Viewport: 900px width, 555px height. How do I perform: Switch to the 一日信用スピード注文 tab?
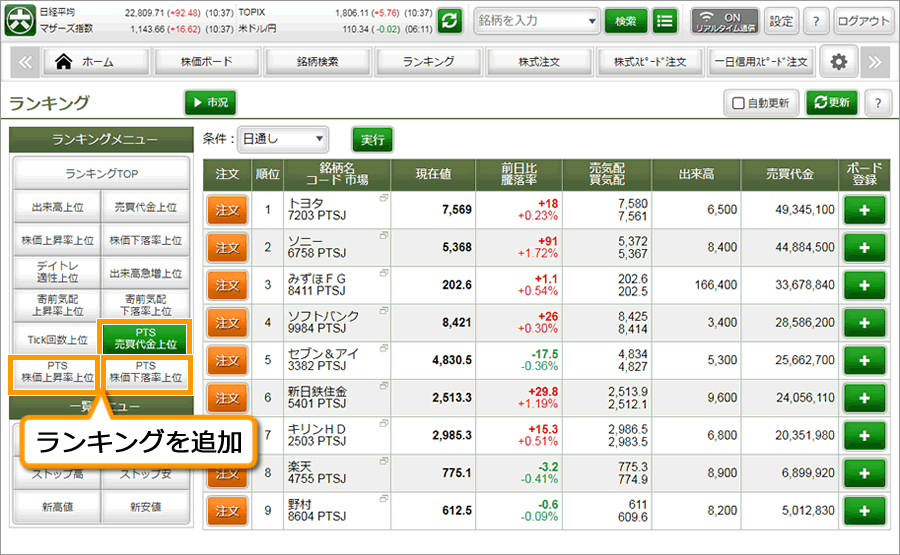(x=761, y=62)
